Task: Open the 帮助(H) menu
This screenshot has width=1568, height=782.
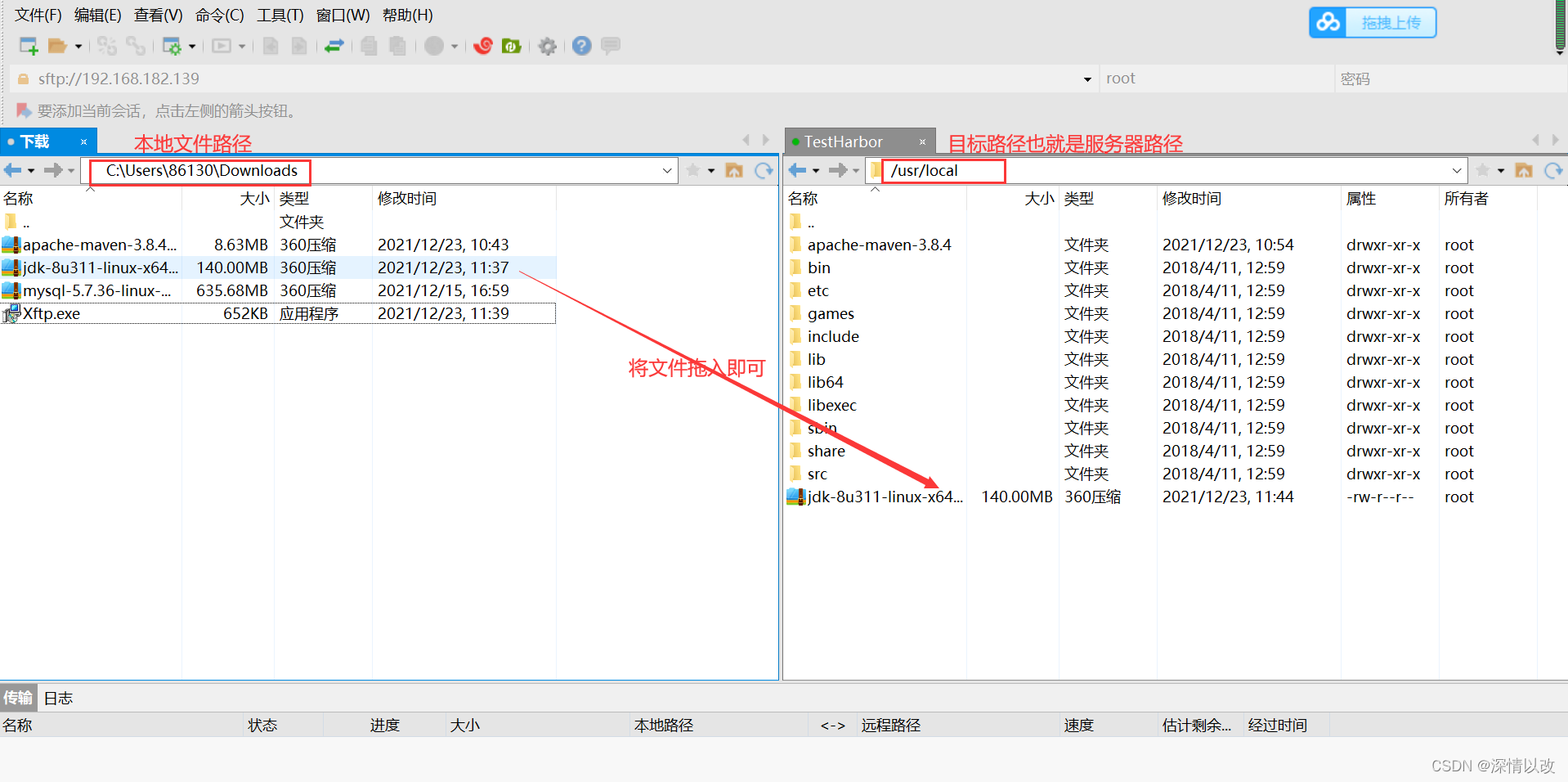Action: [407, 16]
